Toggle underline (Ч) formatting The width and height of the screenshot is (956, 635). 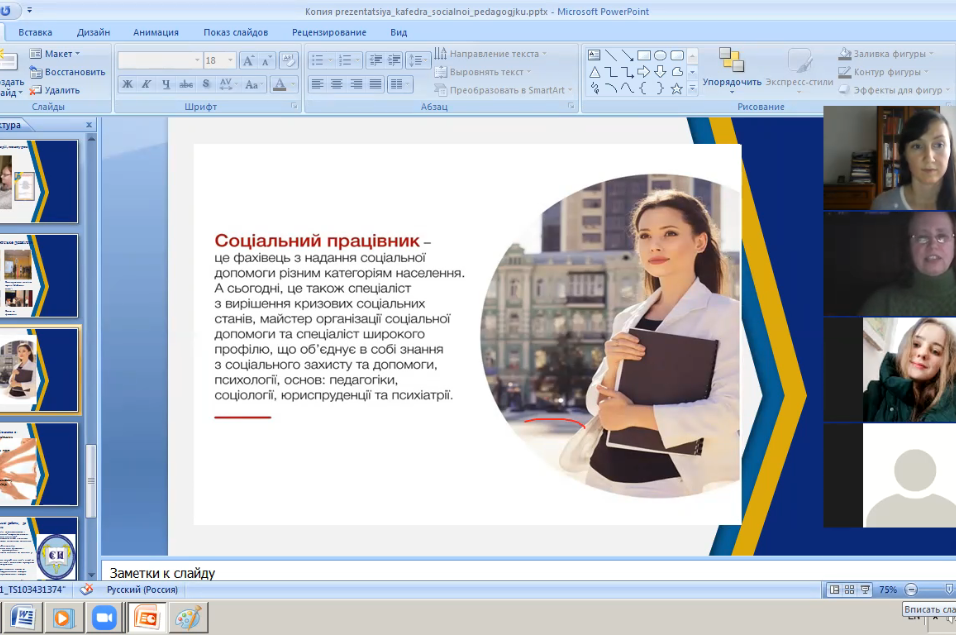click(x=165, y=85)
